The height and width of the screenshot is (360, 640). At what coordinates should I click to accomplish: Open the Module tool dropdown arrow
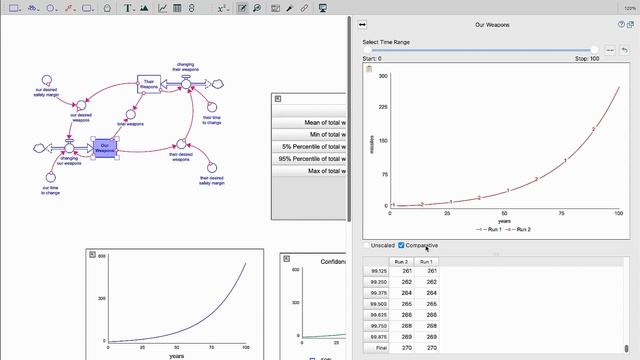93,9
